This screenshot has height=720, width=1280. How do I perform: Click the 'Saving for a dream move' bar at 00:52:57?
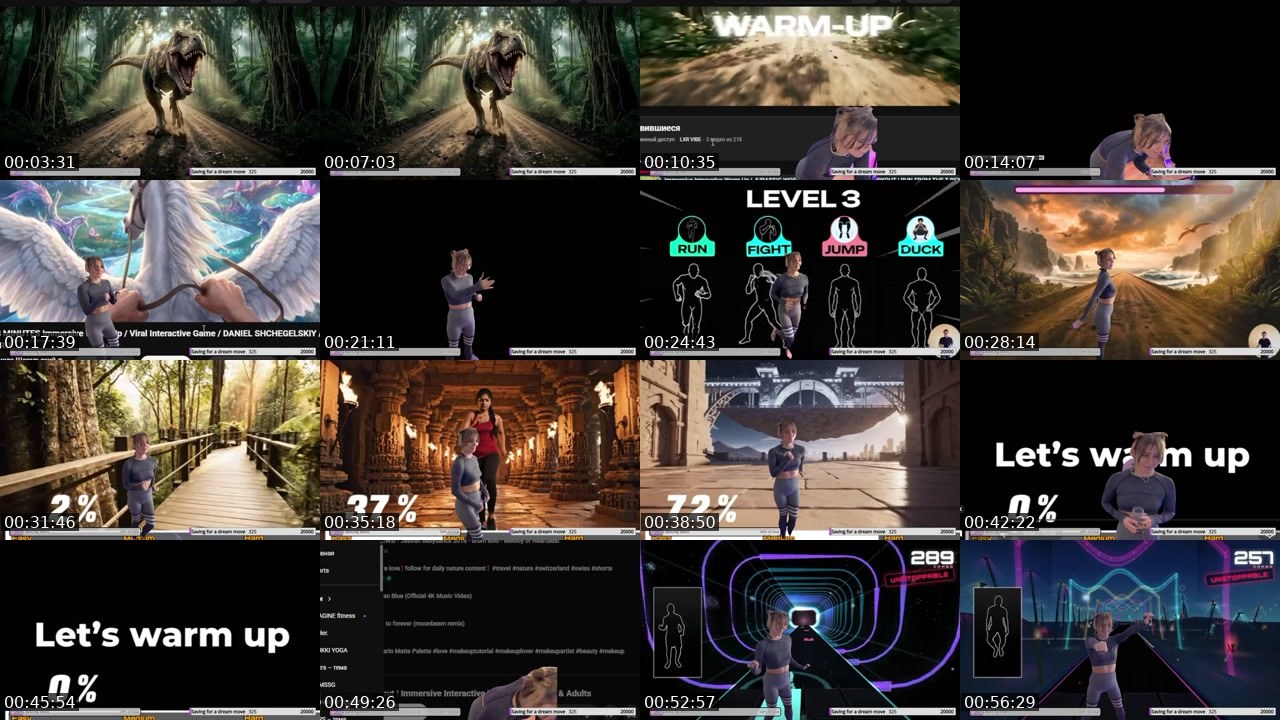[892, 712]
